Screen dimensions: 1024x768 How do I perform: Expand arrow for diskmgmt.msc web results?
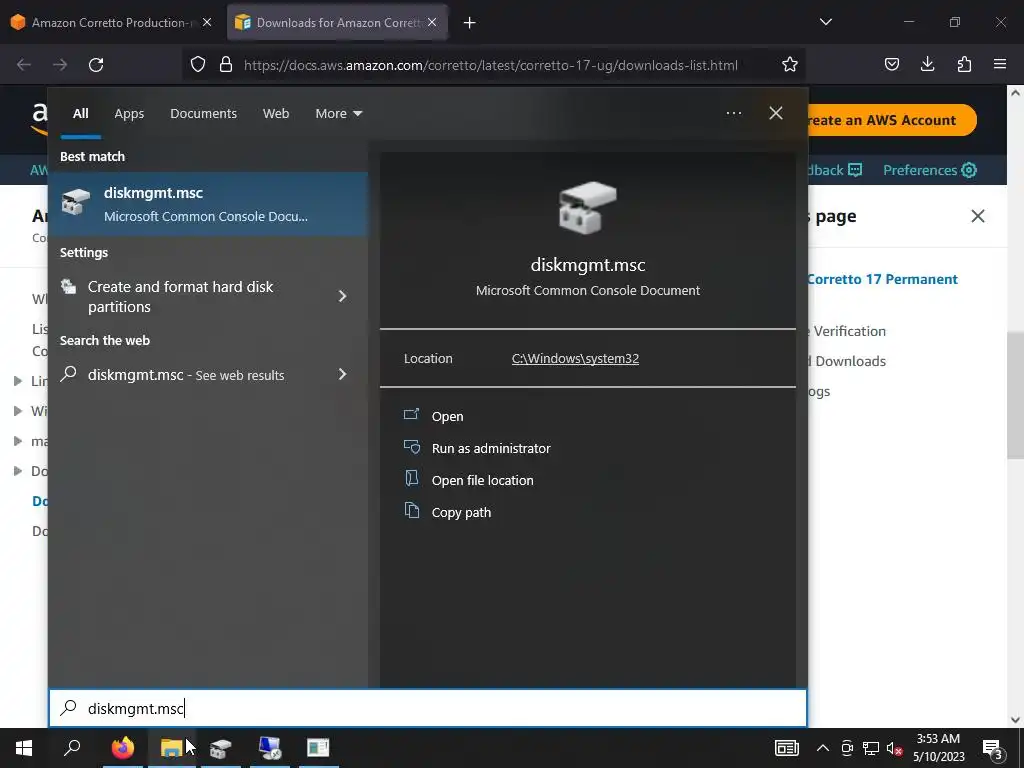(342, 374)
